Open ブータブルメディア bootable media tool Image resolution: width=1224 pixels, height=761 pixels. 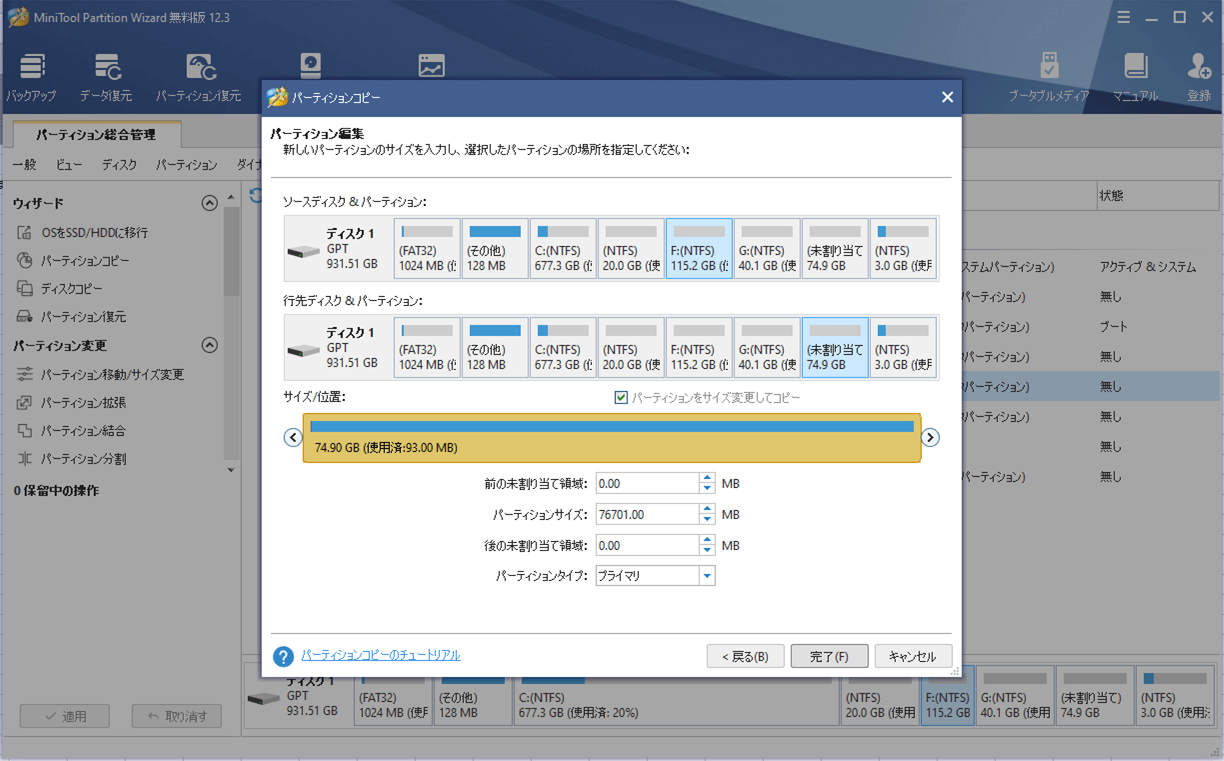coord(1048,77)
